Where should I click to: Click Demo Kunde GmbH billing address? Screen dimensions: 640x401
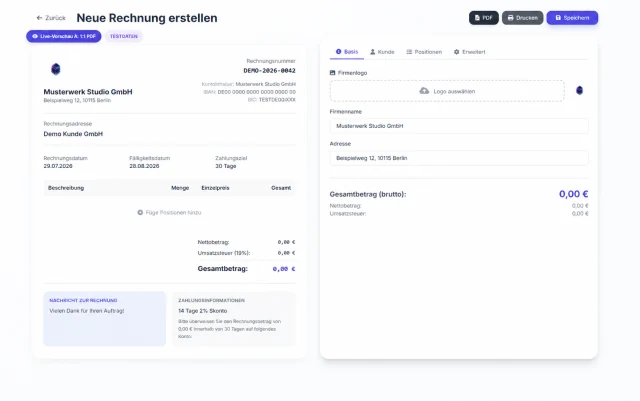73,134
